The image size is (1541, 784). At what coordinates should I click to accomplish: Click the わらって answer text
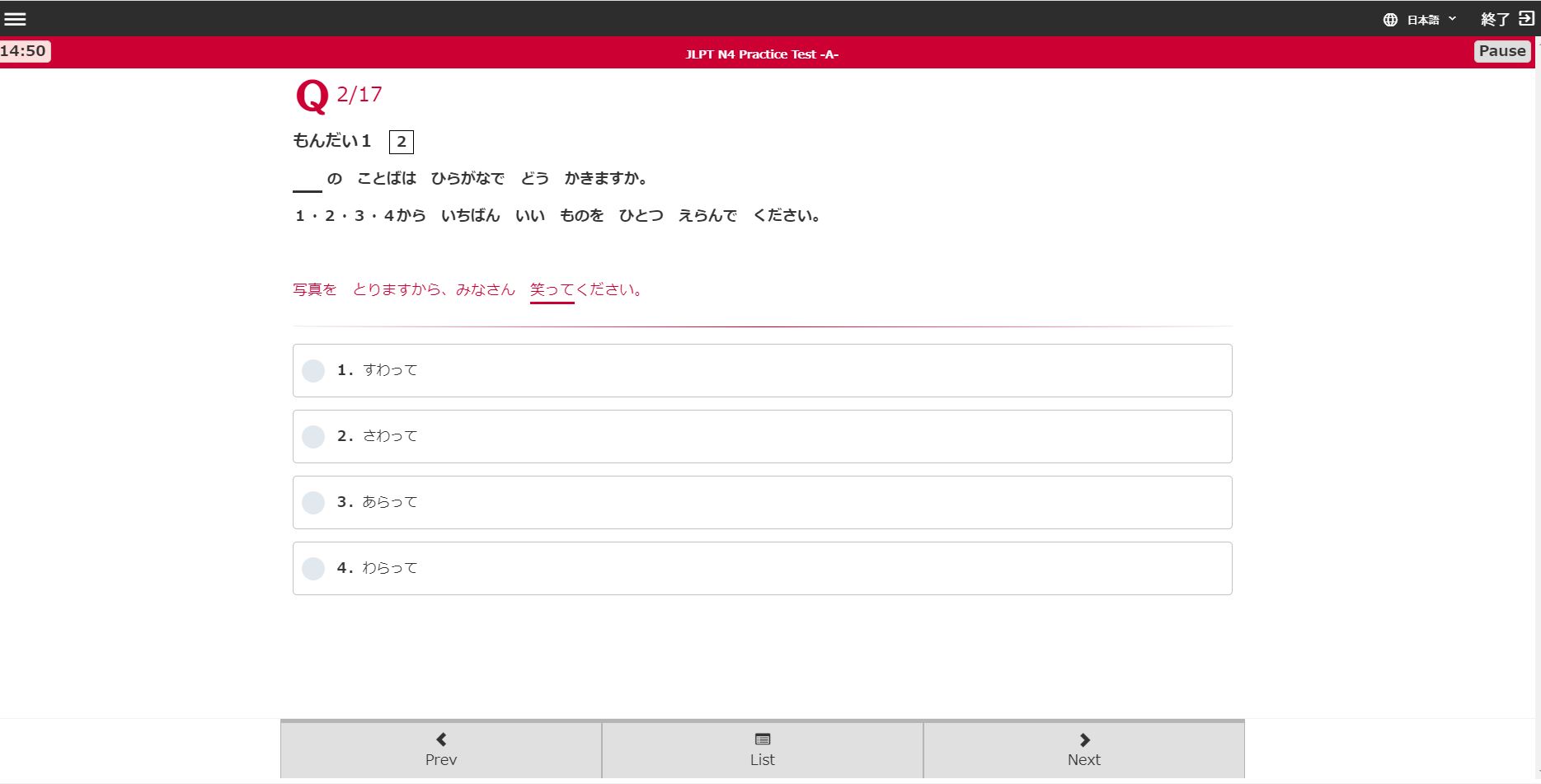point(390,568)
